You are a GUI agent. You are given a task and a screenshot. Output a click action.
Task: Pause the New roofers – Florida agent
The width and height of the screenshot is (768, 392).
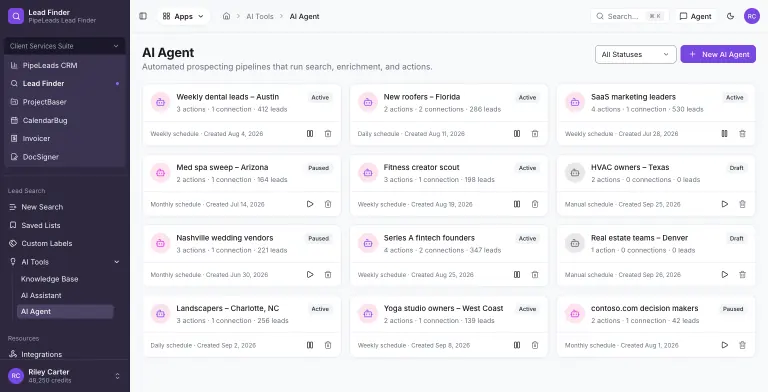point(517,134)
